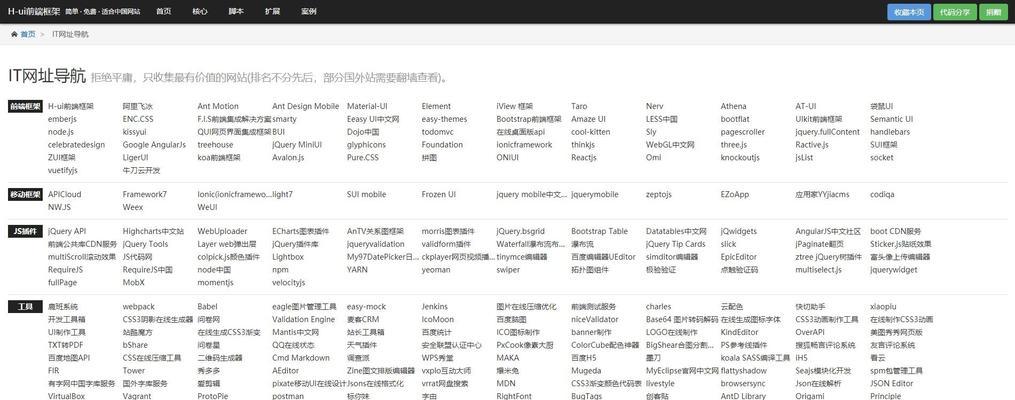The height and width of the screenshot is (400, 1015).
Task: Open the Cmd Markdown link
Action: [299, 358]
